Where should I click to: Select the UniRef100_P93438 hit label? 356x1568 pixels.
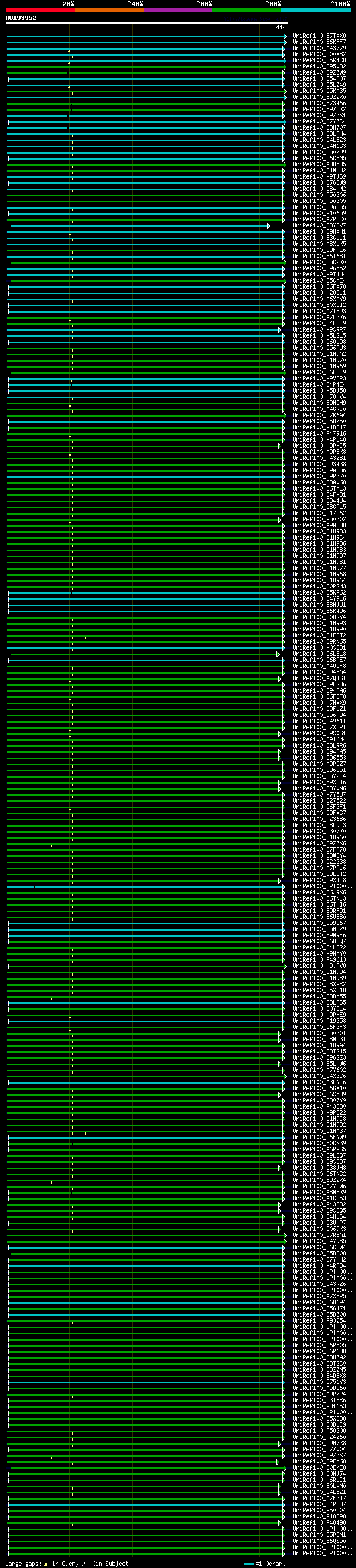(x=319, y=464)
